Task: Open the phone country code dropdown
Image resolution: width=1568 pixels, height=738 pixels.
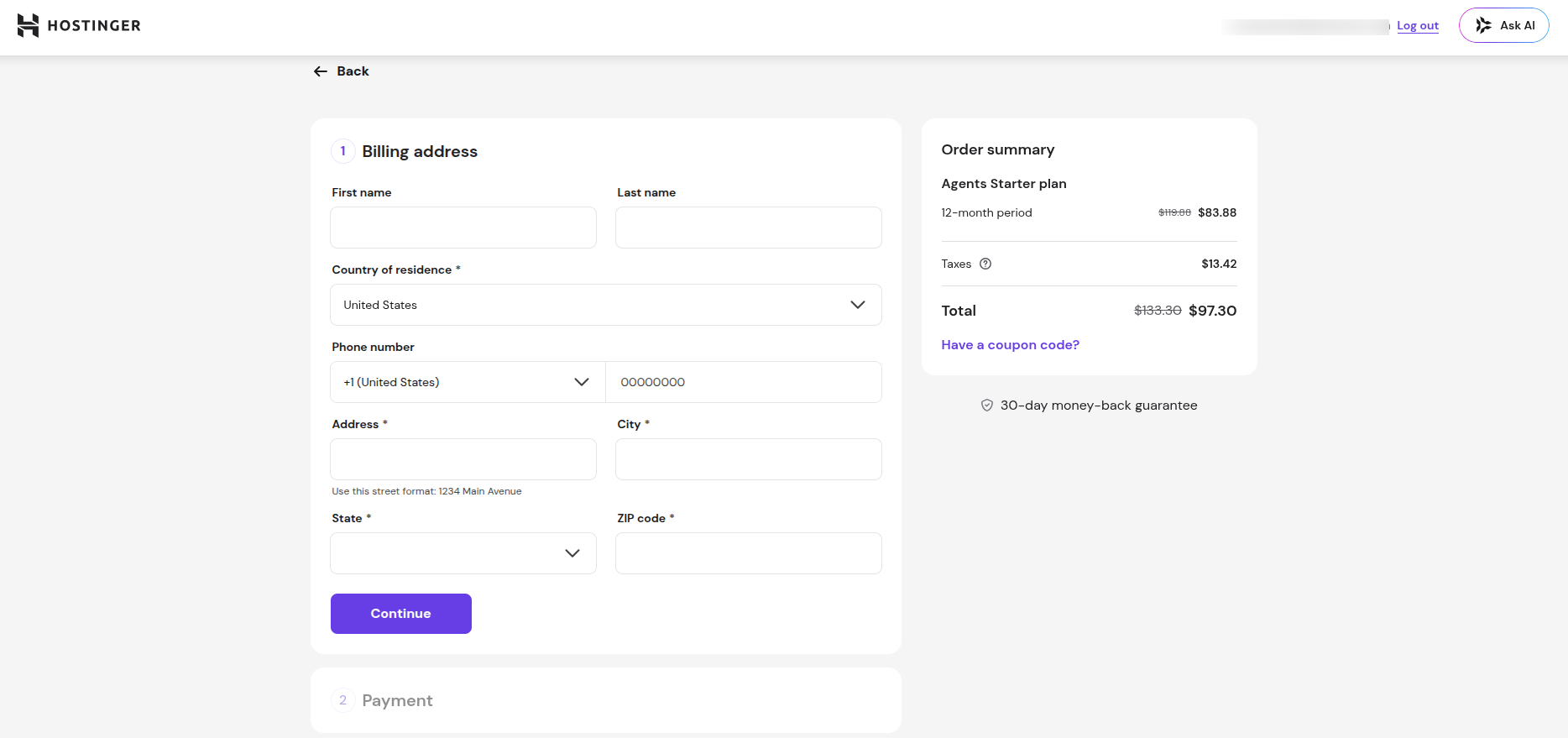Action: [468, 382]
